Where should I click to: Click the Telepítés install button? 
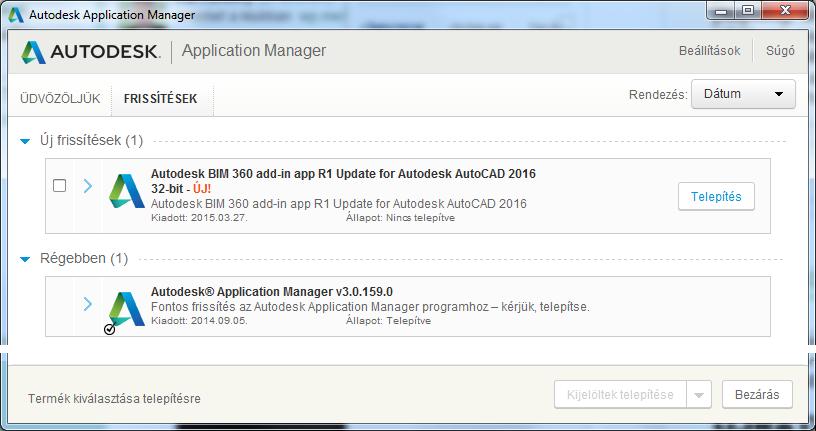pos(716,196)
